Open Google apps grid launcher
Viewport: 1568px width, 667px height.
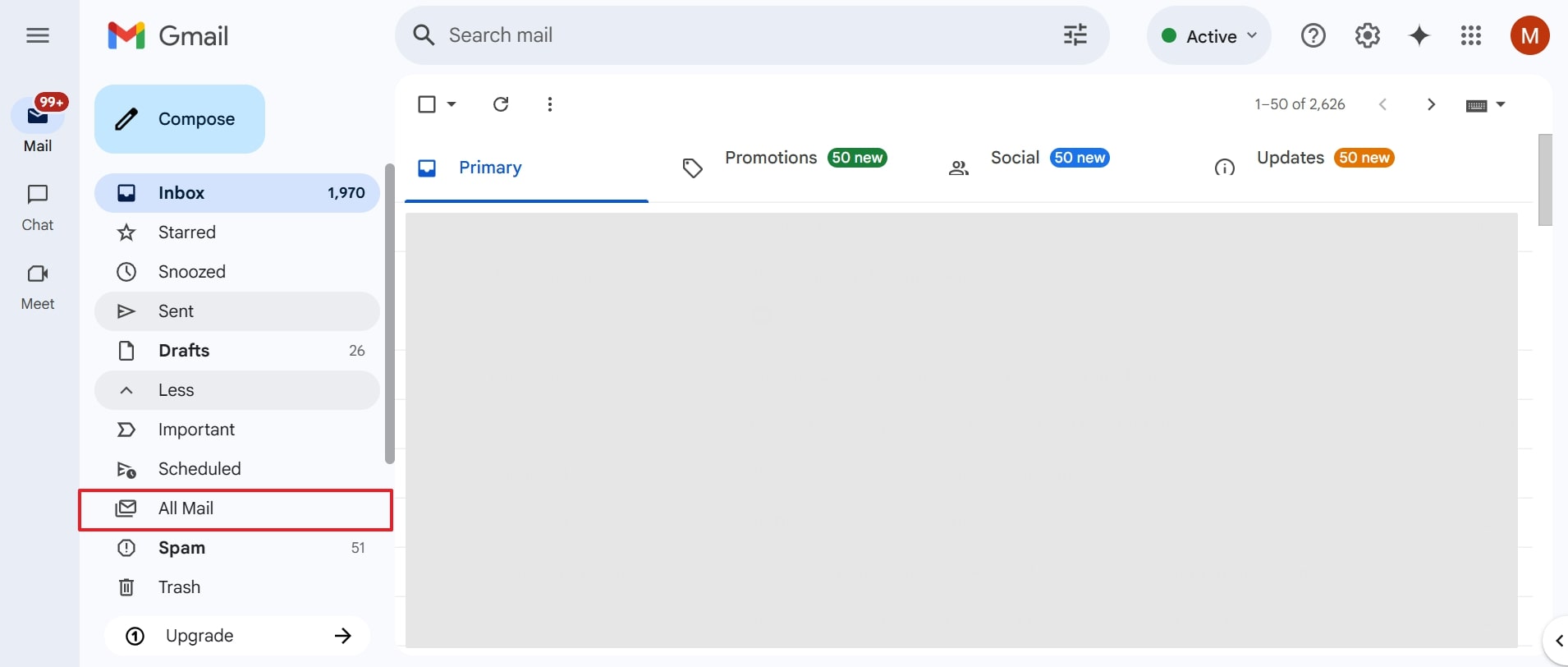(x=1470, y=35)
